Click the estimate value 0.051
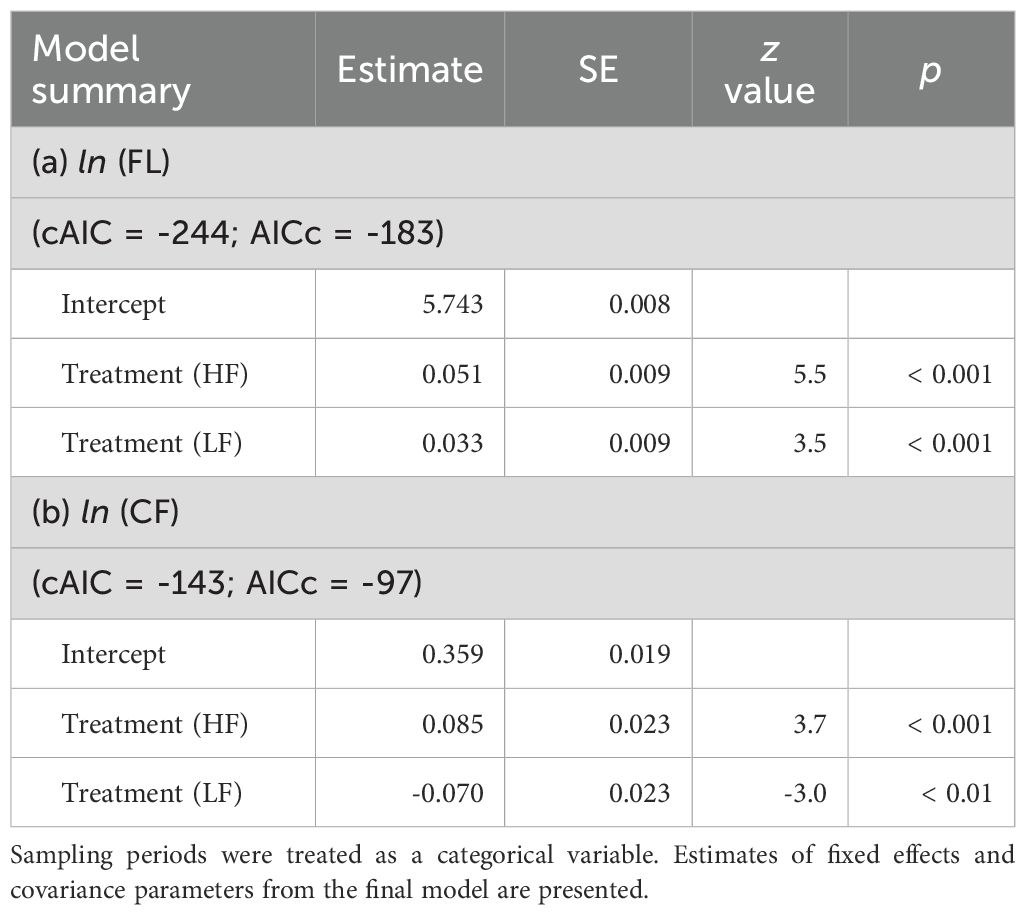 pyautogui.click(x=453, y=374)
